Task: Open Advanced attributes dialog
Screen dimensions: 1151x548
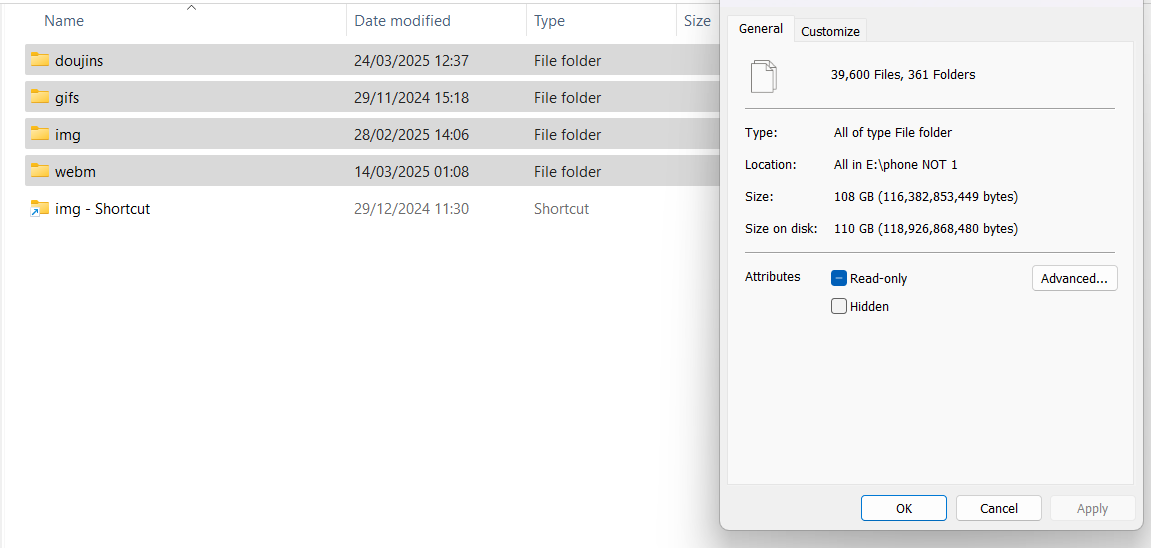Action: [1075, 278]
